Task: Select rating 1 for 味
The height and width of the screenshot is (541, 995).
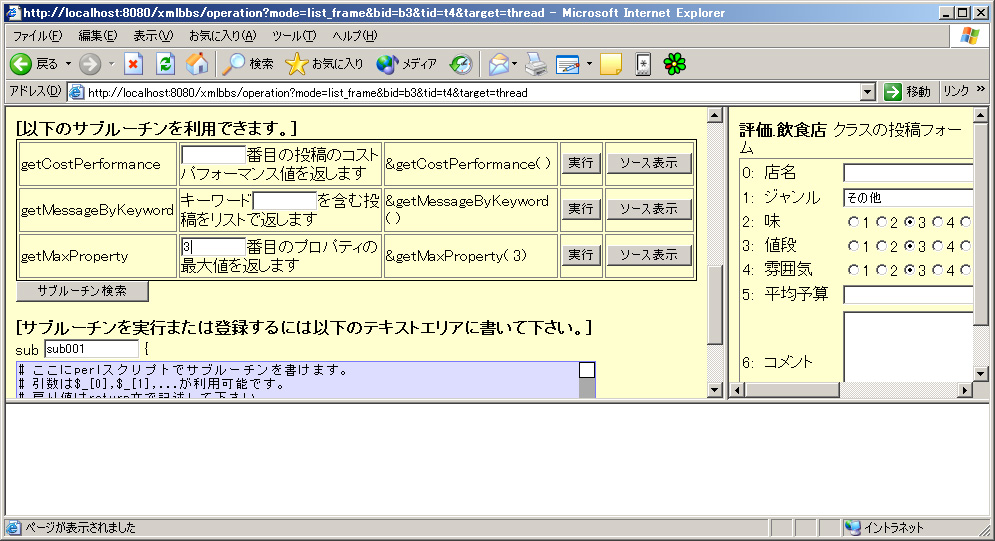Action: 853,222
